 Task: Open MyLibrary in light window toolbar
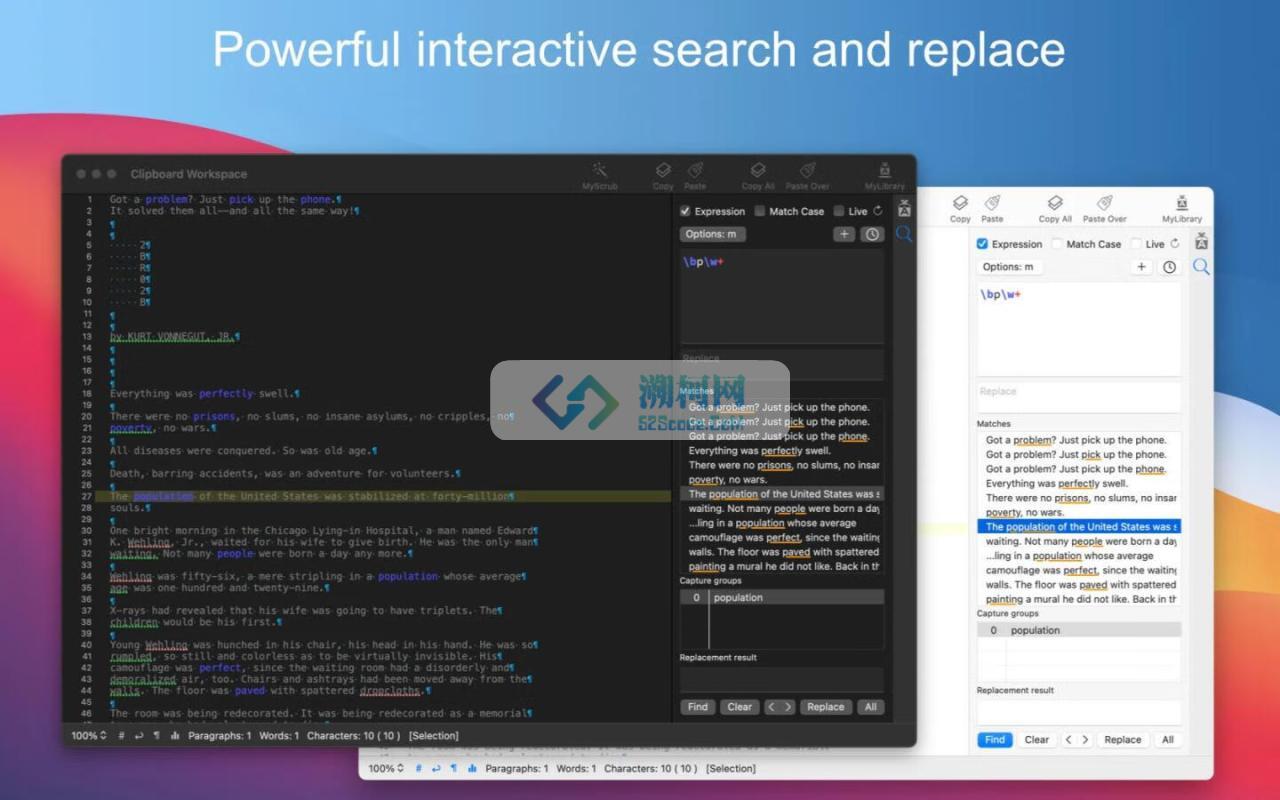(x=1182, y=208)
